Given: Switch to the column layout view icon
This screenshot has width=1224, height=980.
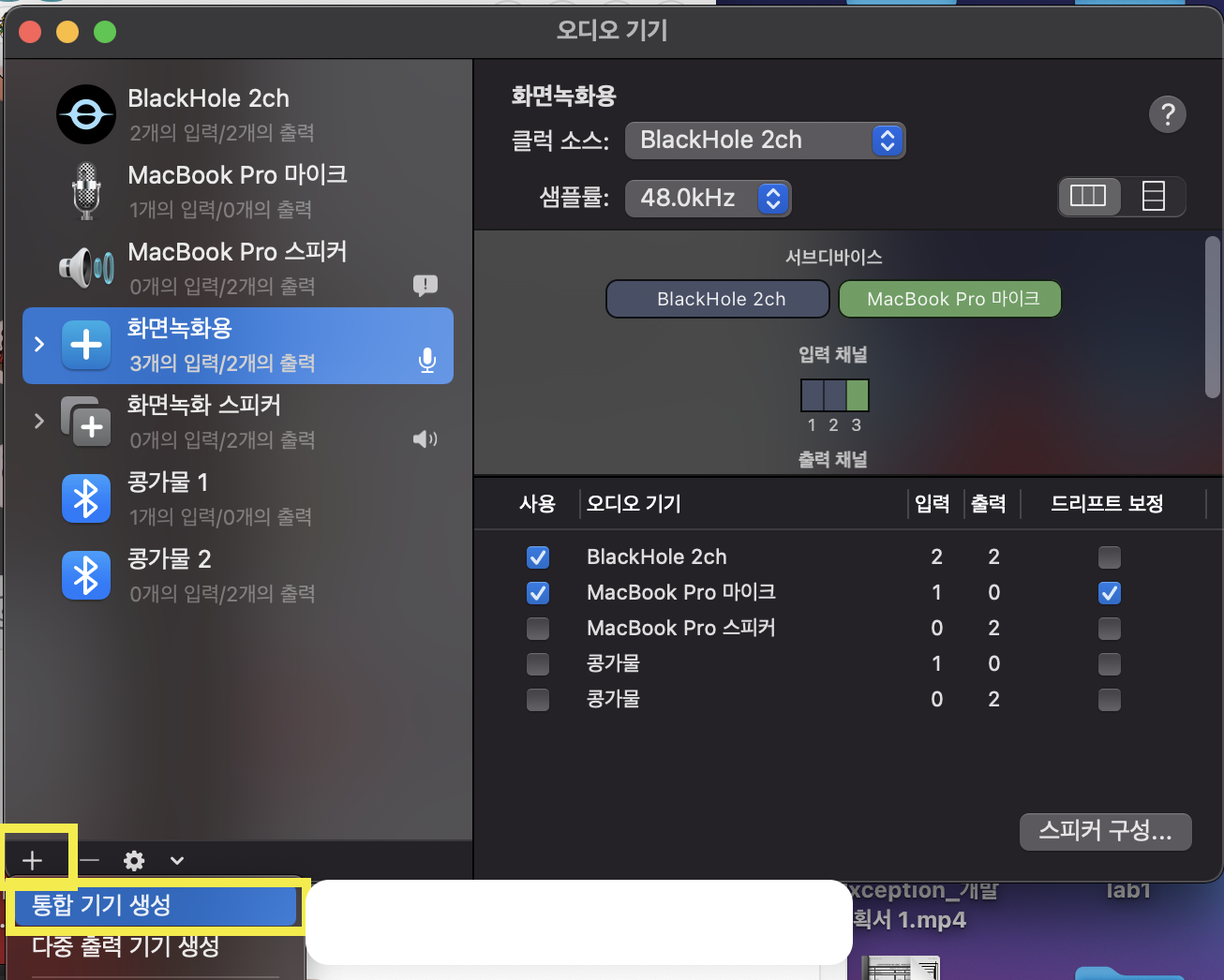Looking at the screenshot, I should pyautogui.click(x=1089, y=196).
